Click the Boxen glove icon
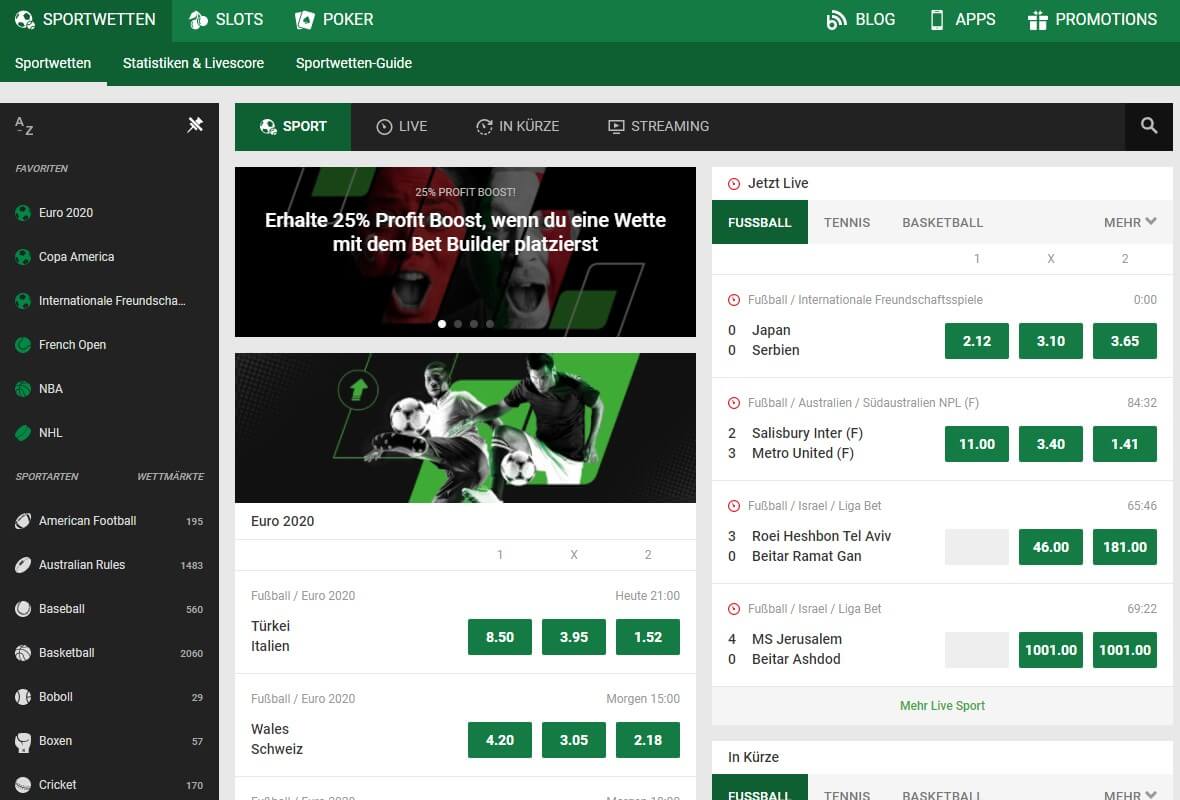Viewport: 1180px width, 800px height. click(23, 741)
